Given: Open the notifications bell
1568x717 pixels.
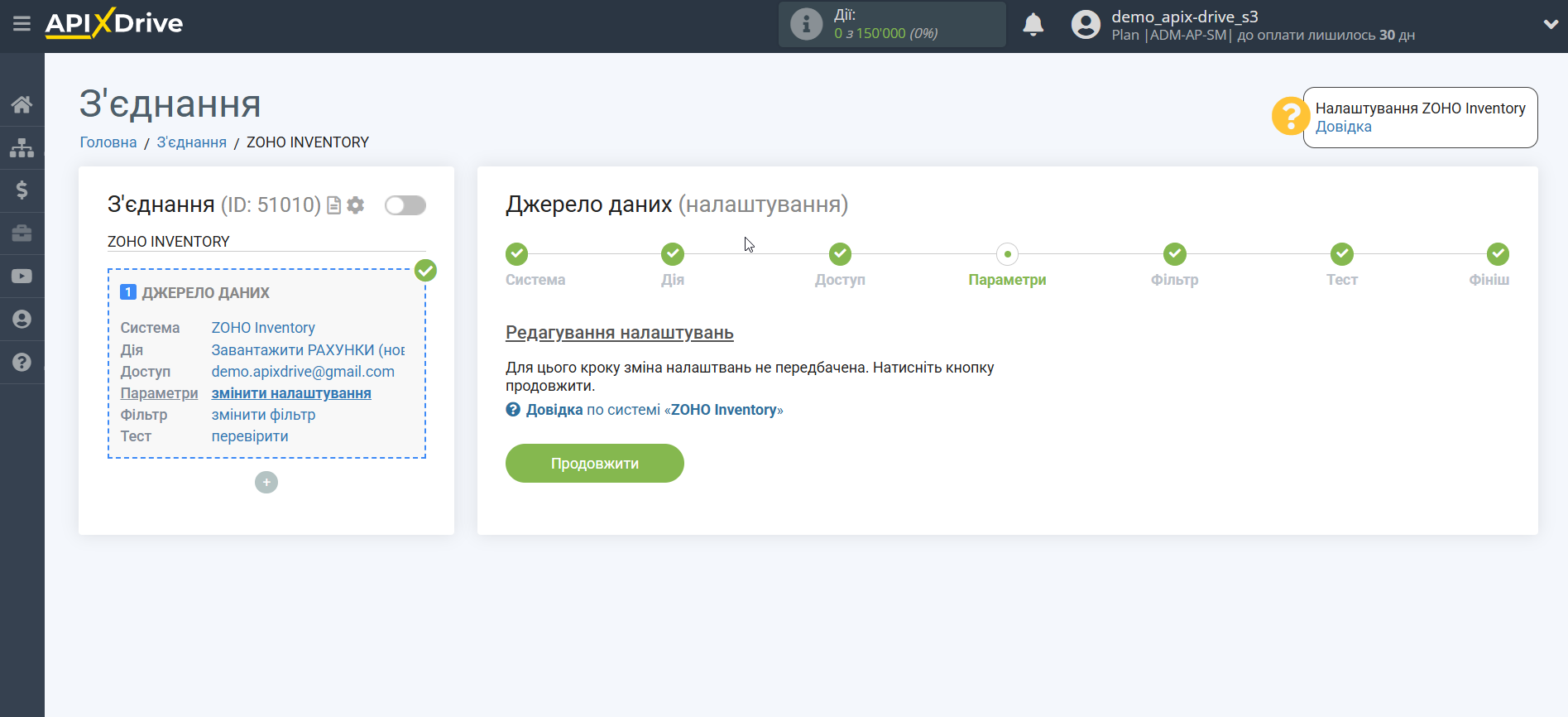Looking at the screenshot, I should point(1033,25).
